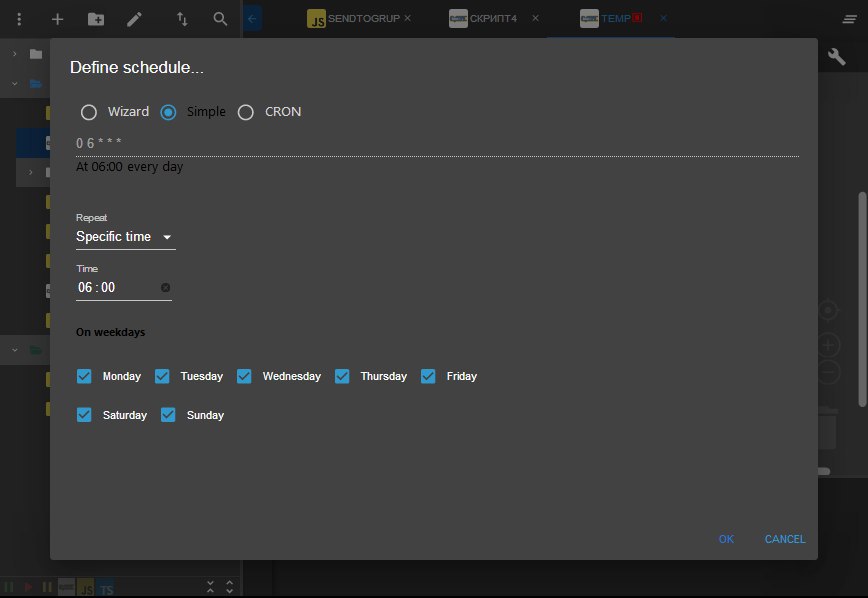Click the blue back arrow button
Screen dimensions: 868x598
point(252,19)
